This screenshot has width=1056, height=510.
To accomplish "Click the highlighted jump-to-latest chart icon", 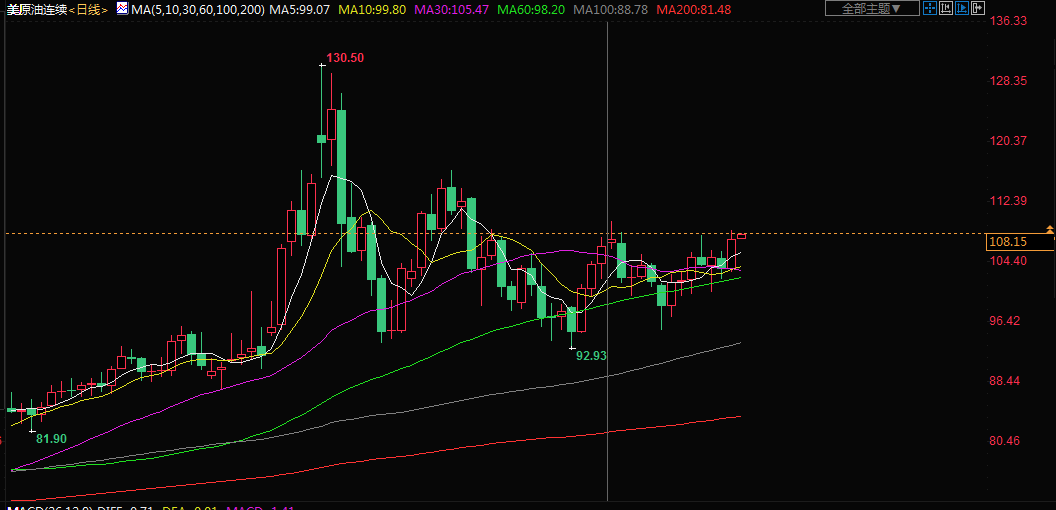I will point(962,8).
